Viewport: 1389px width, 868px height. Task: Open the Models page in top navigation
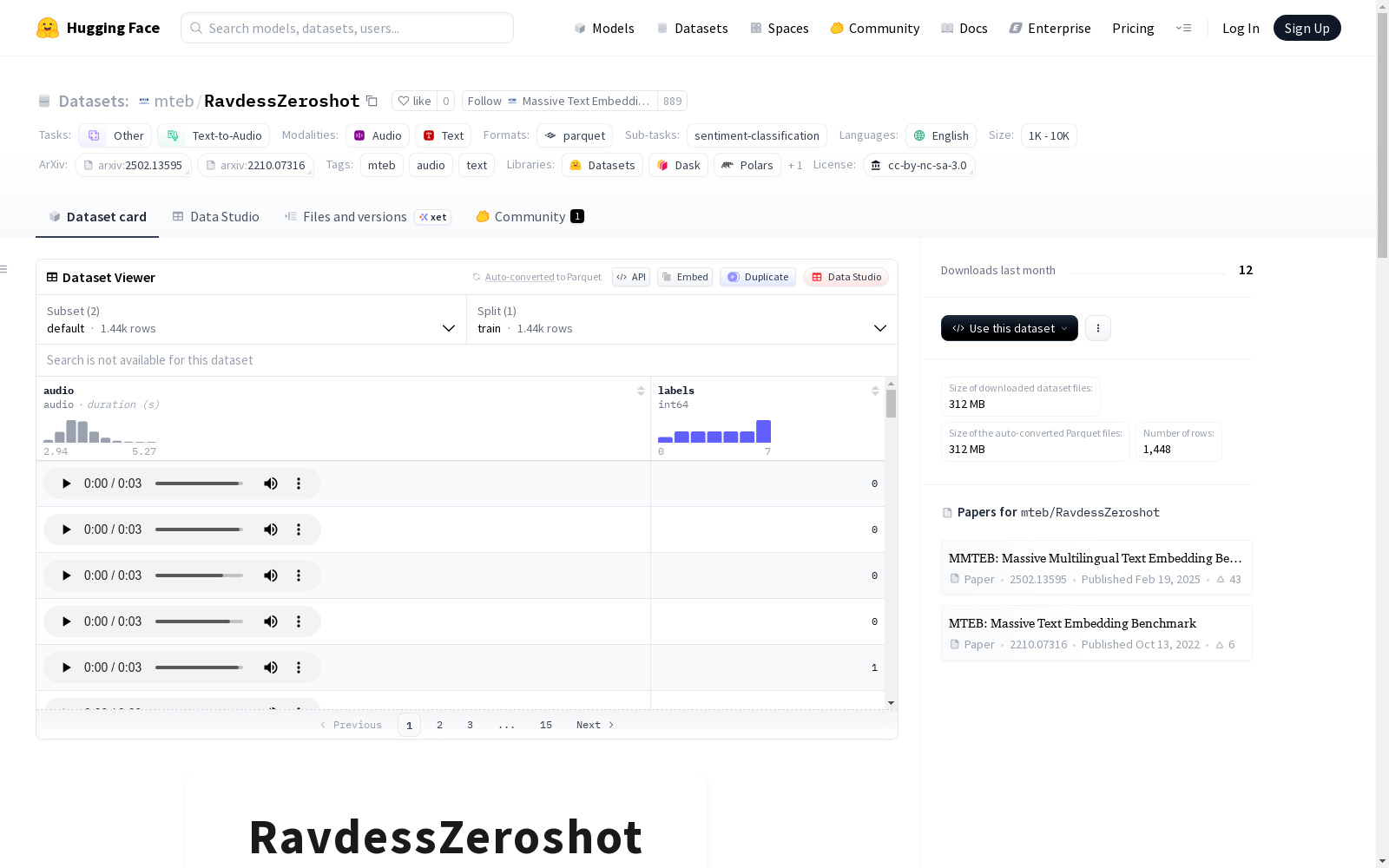coord(604,28)
